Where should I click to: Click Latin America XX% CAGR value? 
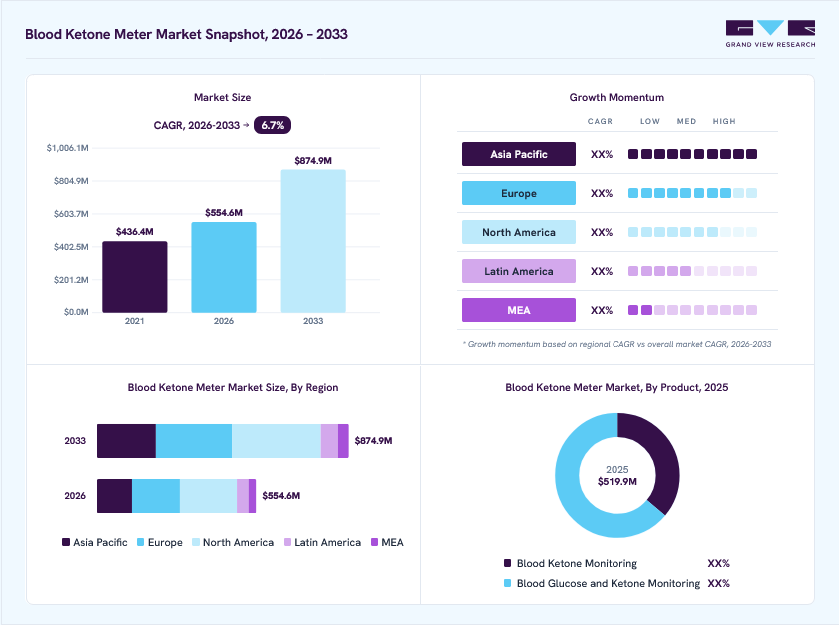click(x=602, y=272)
